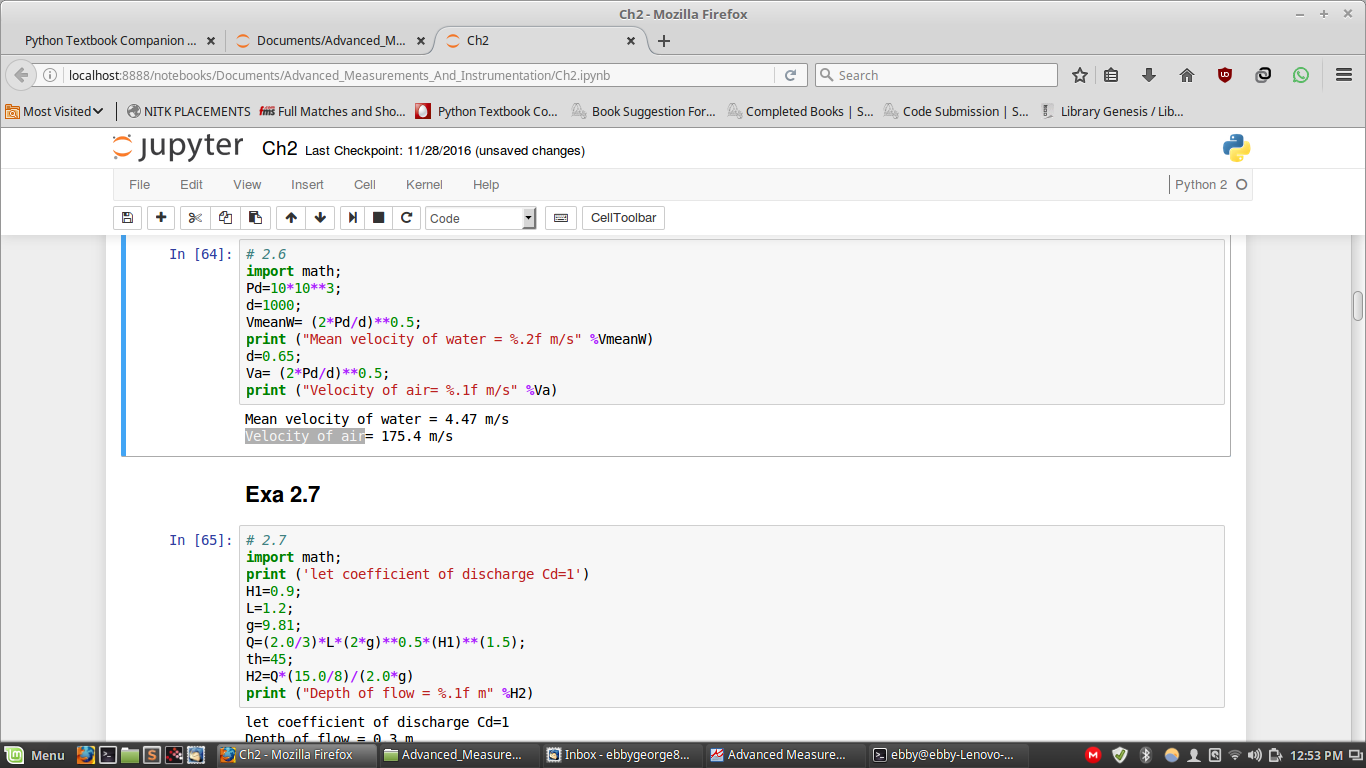The width and height of the screenshot is (1366, 768).
Task: Paste cells using the Jupyter toolbar icon
Action: coord(255,218)
